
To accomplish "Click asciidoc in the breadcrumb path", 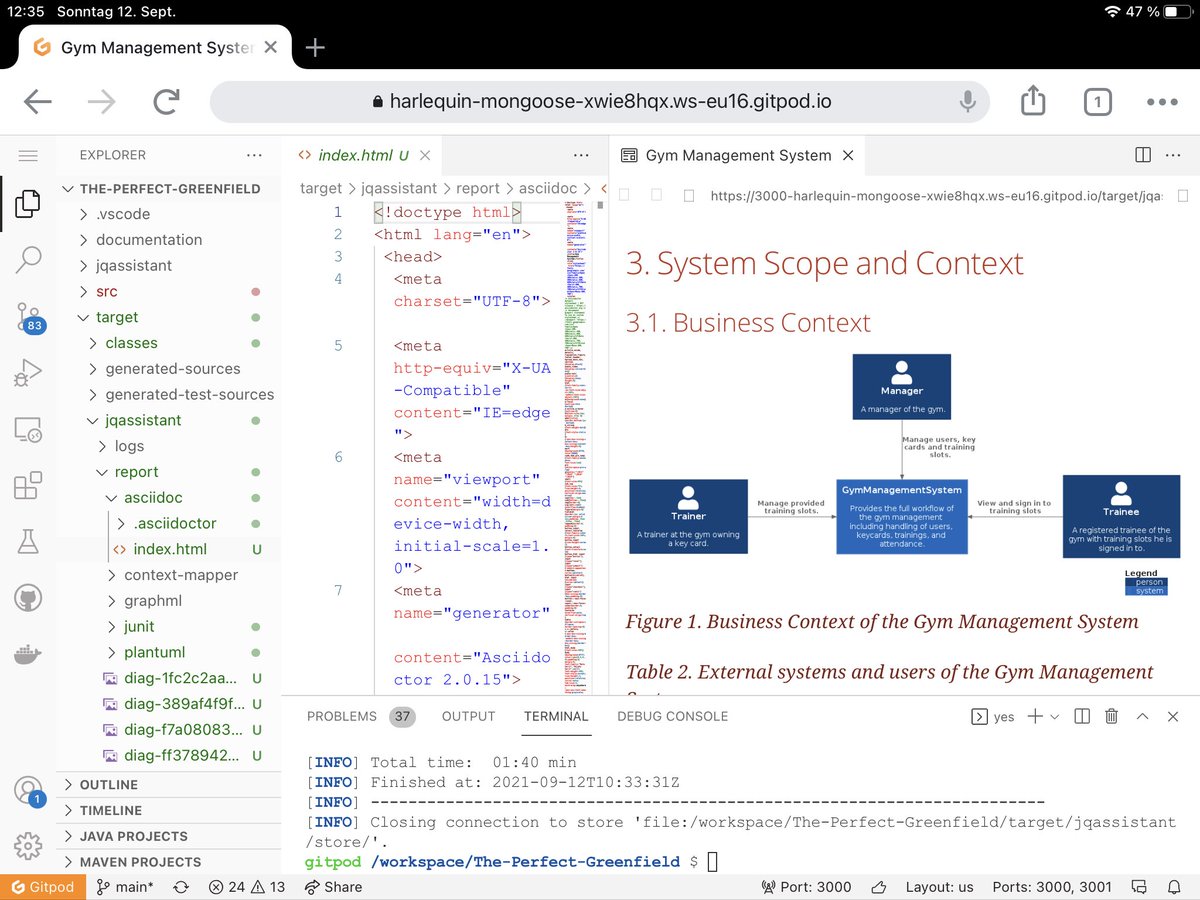I will click(x=548, y=188).
